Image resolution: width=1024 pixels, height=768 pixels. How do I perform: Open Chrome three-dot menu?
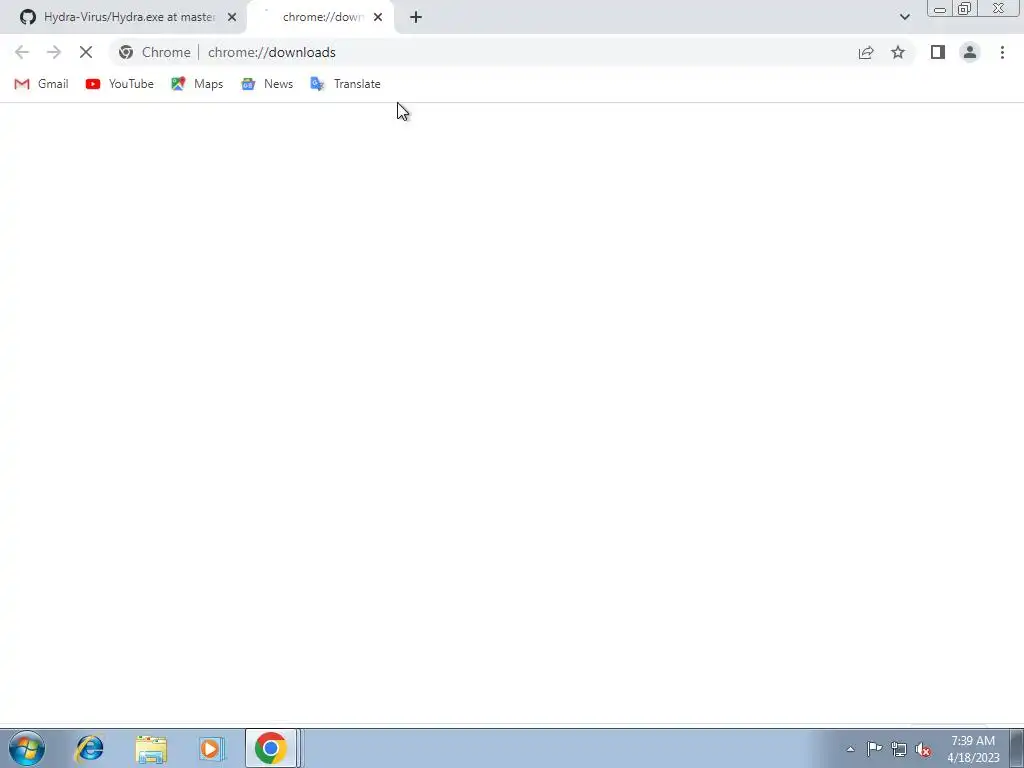[1002, 52]
